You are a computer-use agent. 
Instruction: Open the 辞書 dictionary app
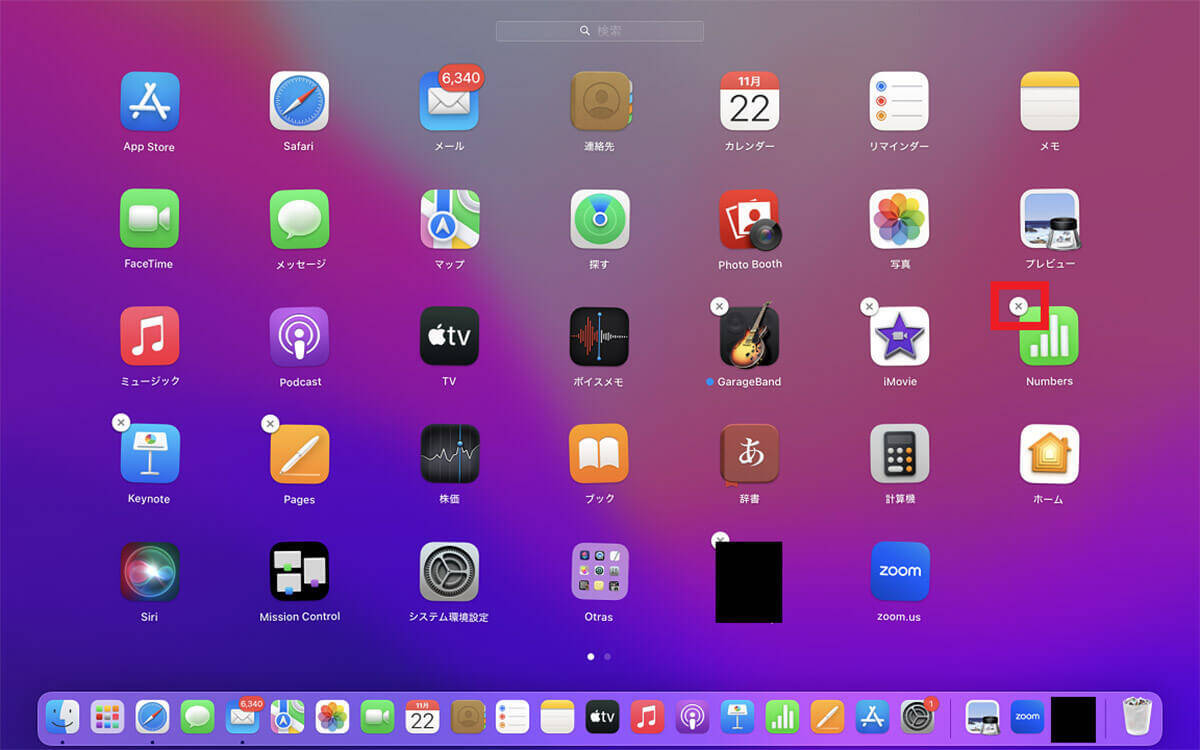coord(749,454)
